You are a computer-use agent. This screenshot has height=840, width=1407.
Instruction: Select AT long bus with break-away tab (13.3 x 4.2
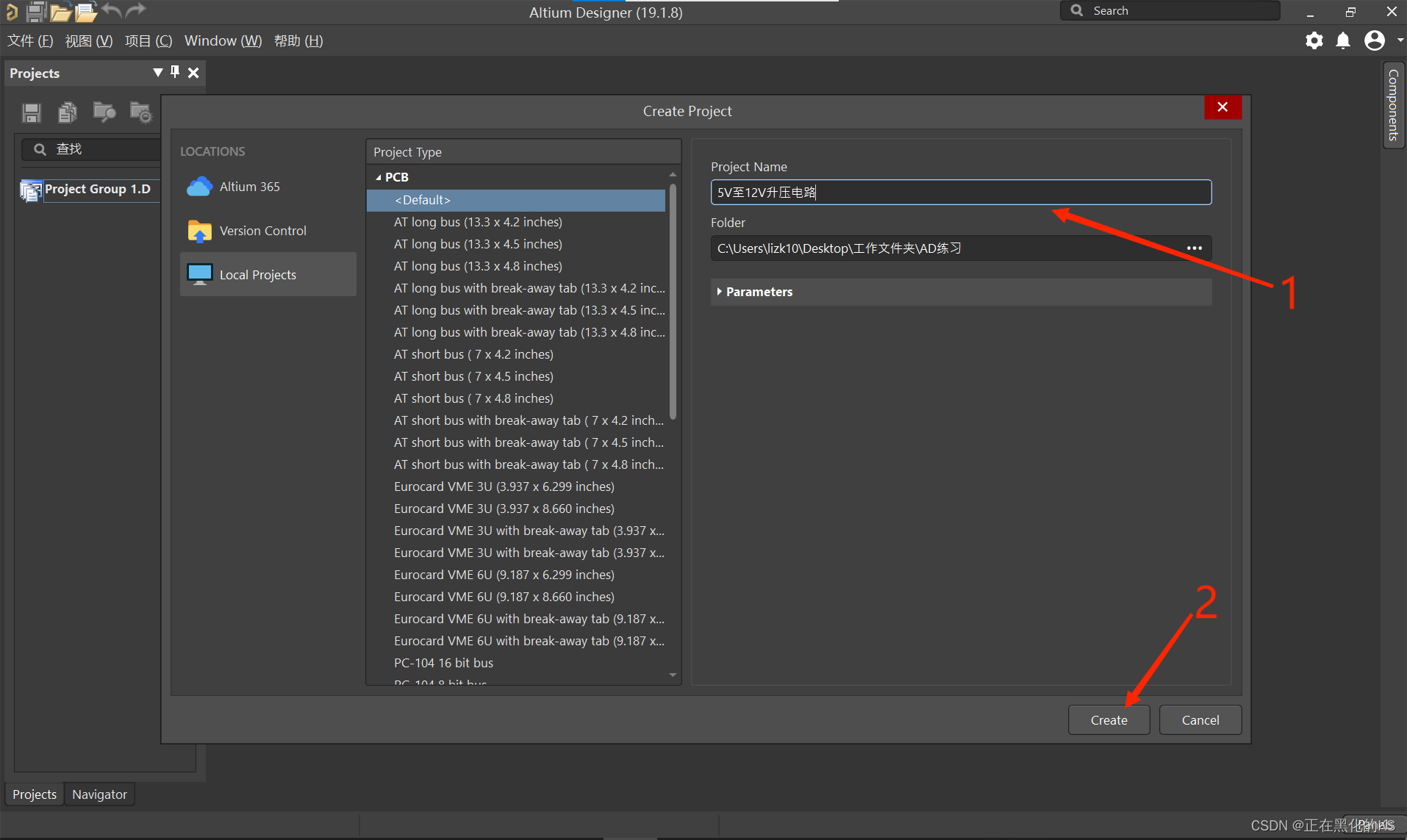click(516, 288)
